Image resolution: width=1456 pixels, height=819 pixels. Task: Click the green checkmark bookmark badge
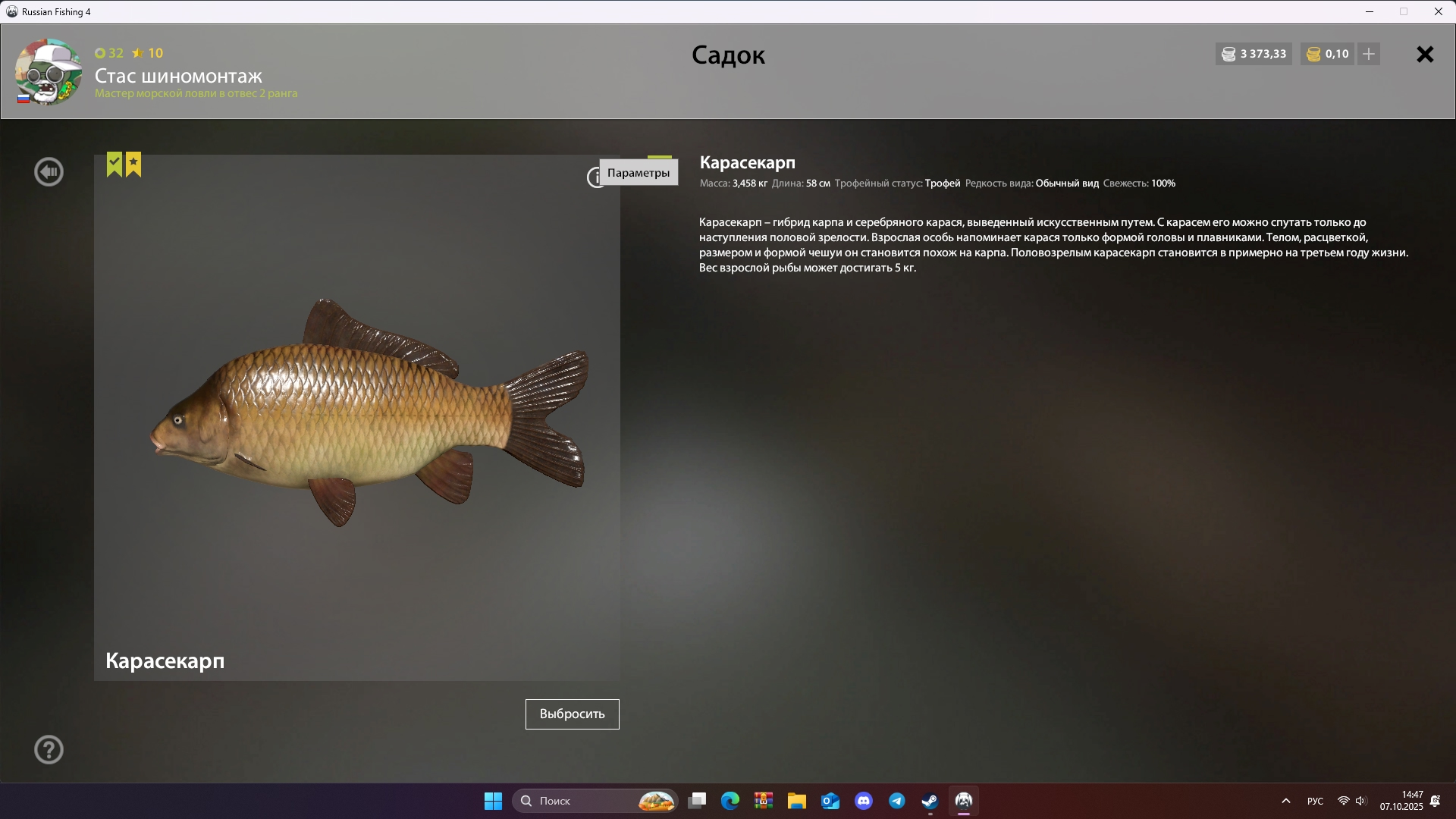point(115,164)
